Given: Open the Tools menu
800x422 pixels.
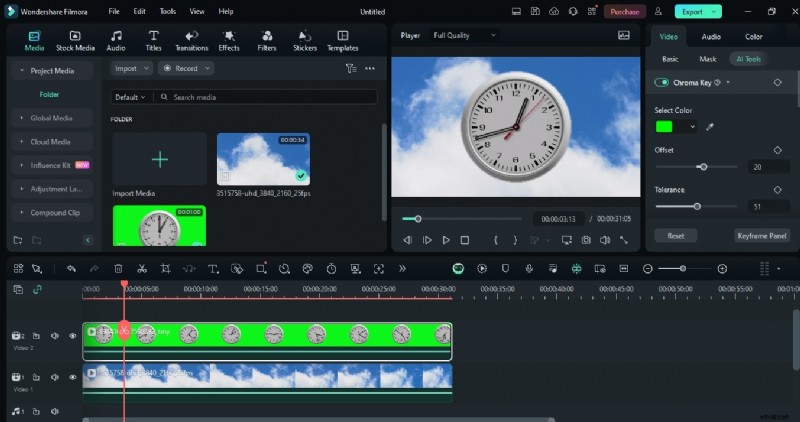Looking at the screenshot, I should 168,12.
